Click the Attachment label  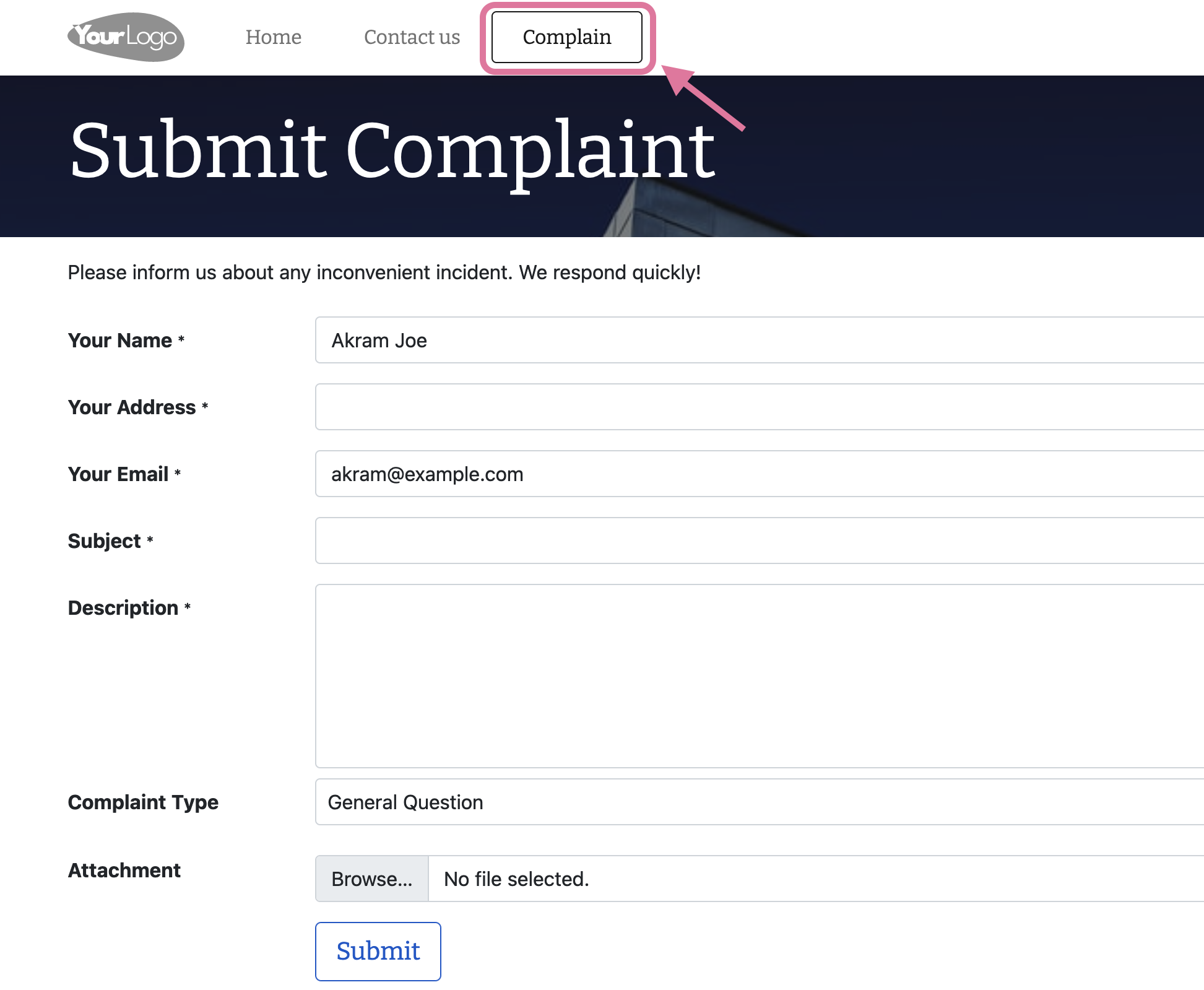click(x=124, y=871)
